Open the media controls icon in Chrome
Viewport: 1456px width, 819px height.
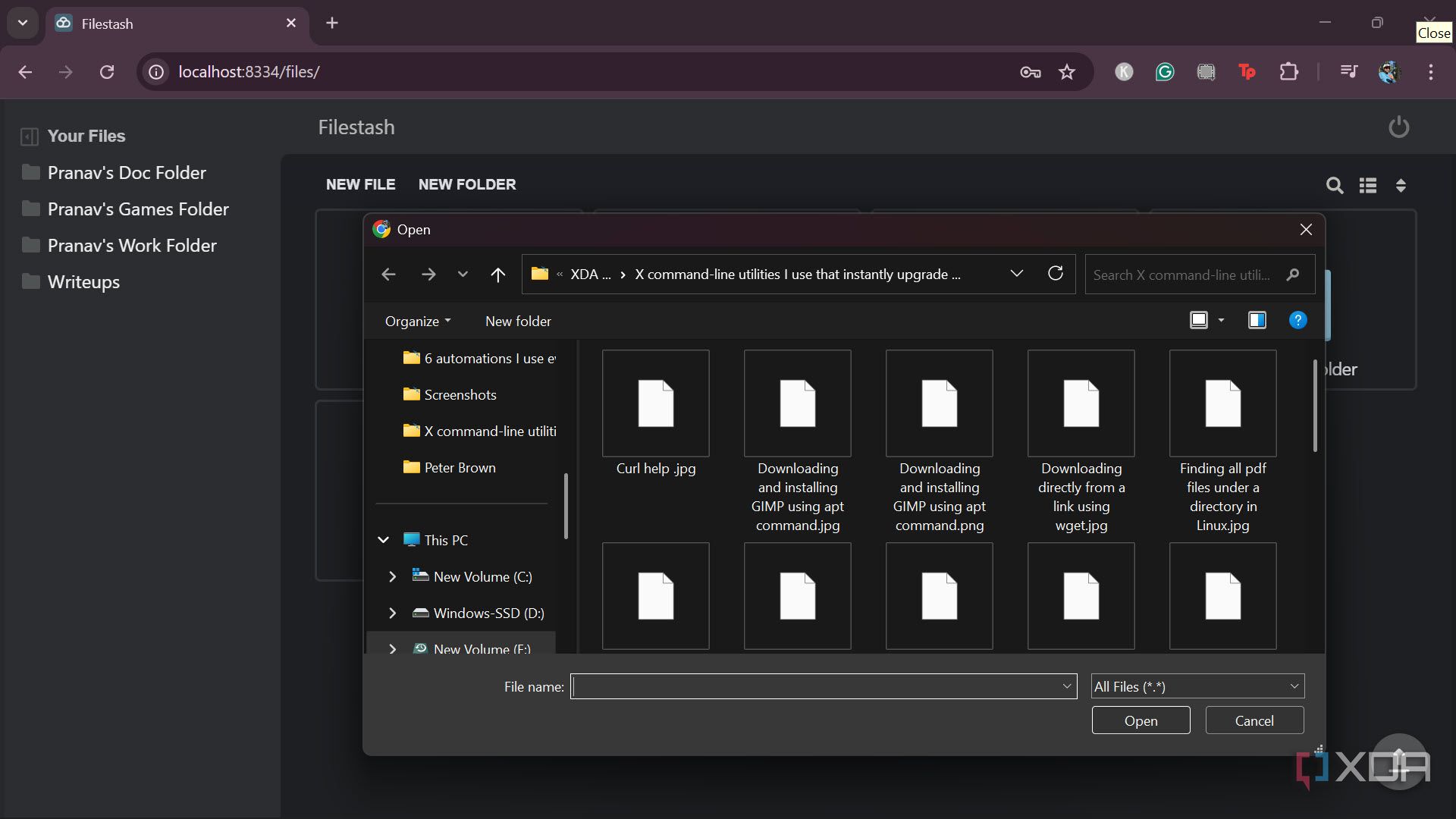click(1349, 72)
